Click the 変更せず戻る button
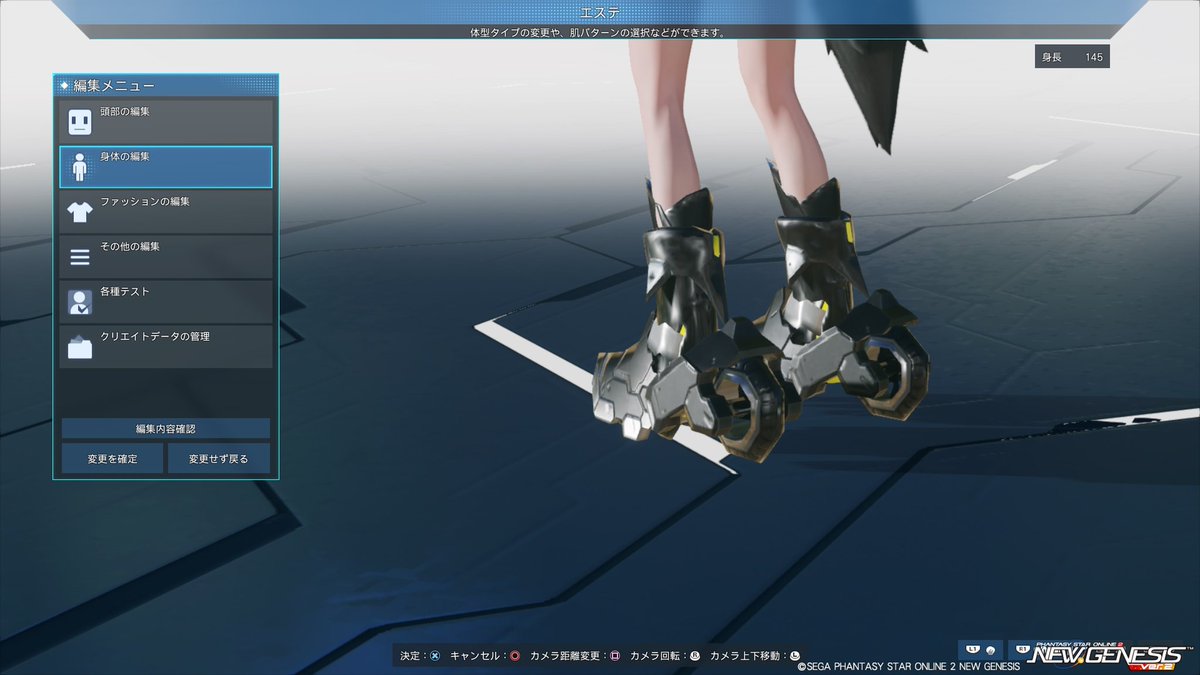The width and height of the screenshot is (1200, 675). (219, 459)
